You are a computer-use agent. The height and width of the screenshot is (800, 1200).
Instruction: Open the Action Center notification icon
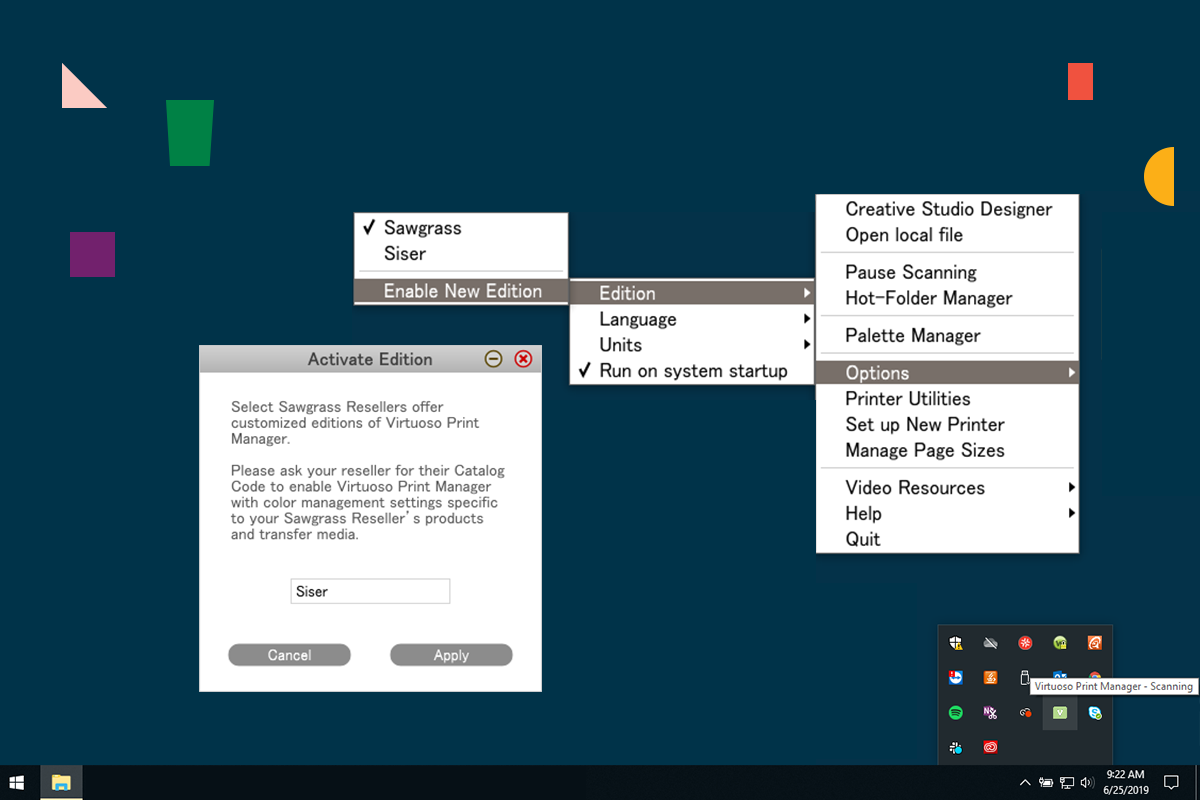[1172, 782]
